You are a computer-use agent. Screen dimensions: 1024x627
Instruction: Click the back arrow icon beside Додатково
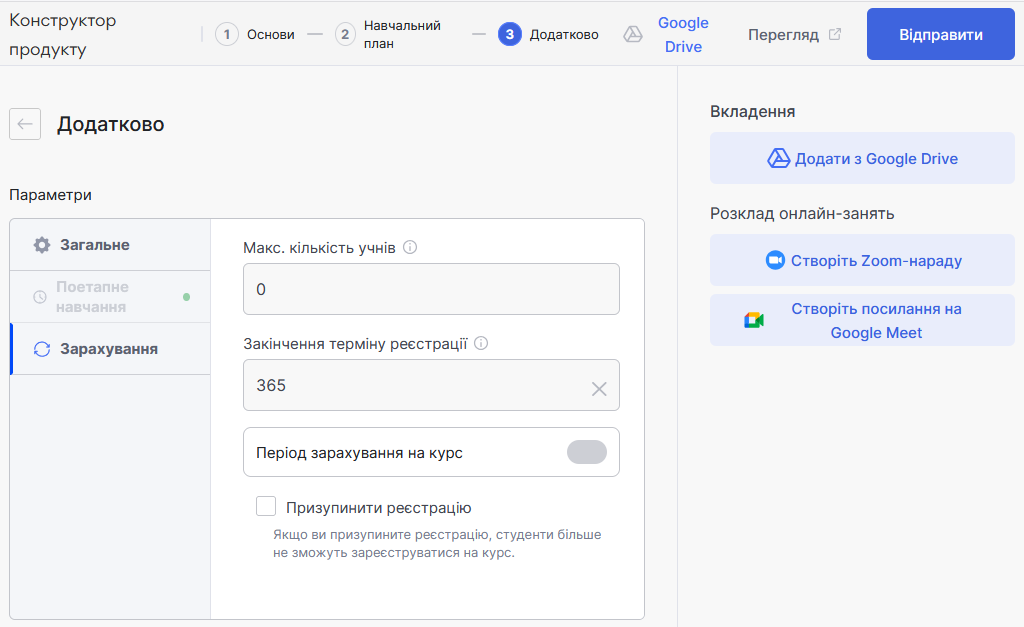[x=25, y=124]
